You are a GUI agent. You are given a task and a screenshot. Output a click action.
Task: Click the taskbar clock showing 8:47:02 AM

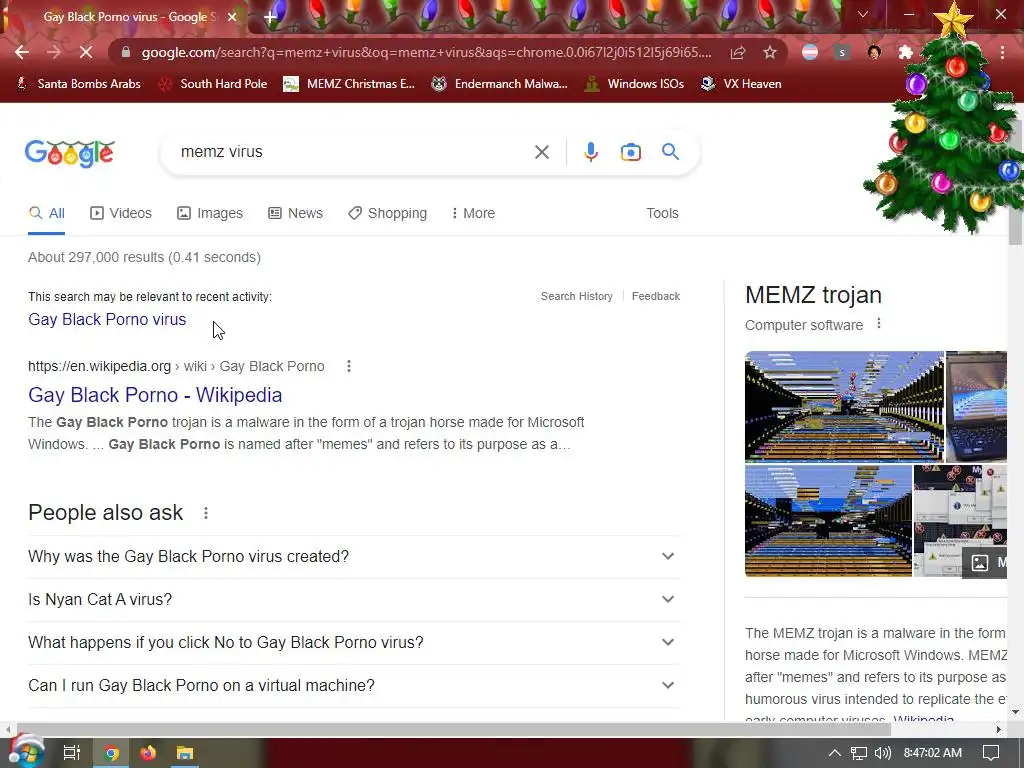(x=933, y=753)
